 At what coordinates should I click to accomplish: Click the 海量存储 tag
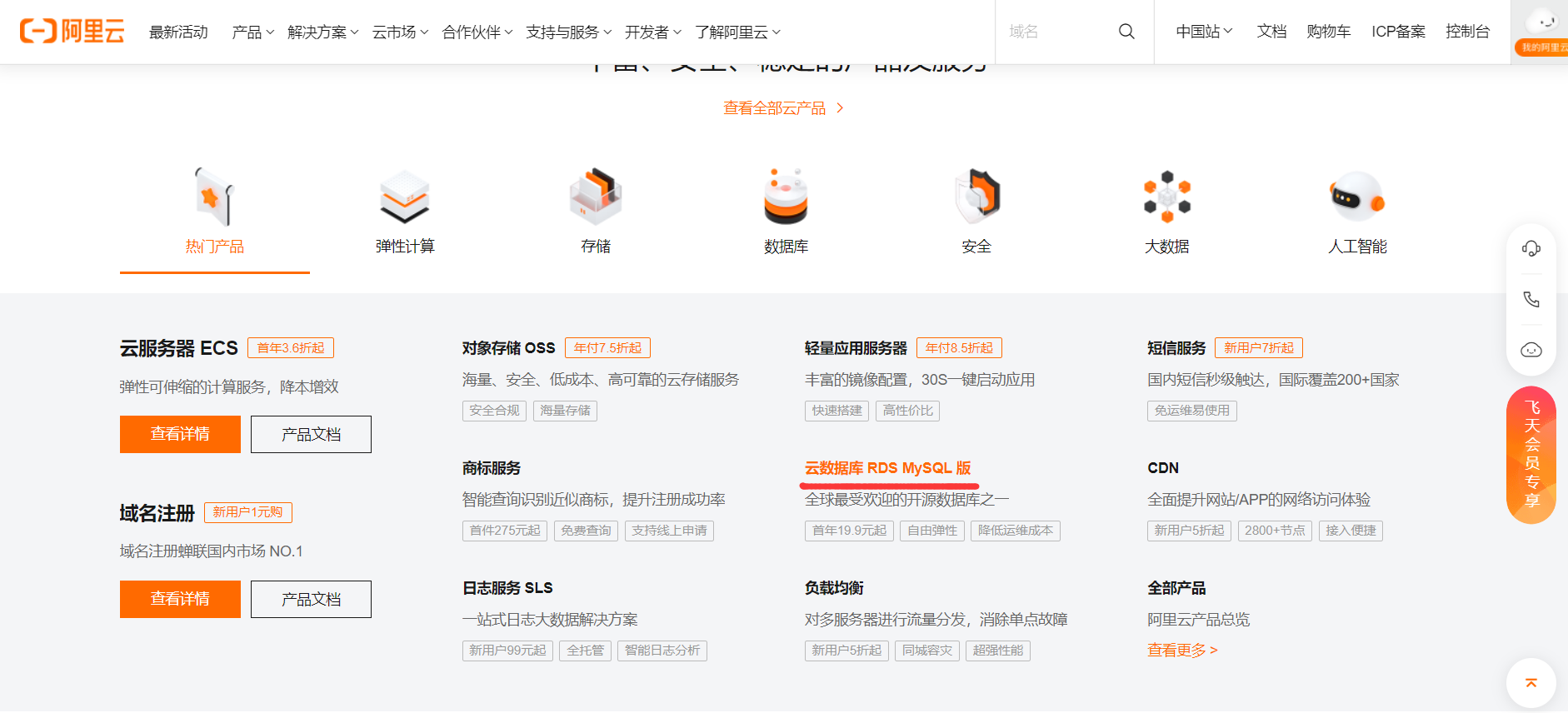point(565,411)
